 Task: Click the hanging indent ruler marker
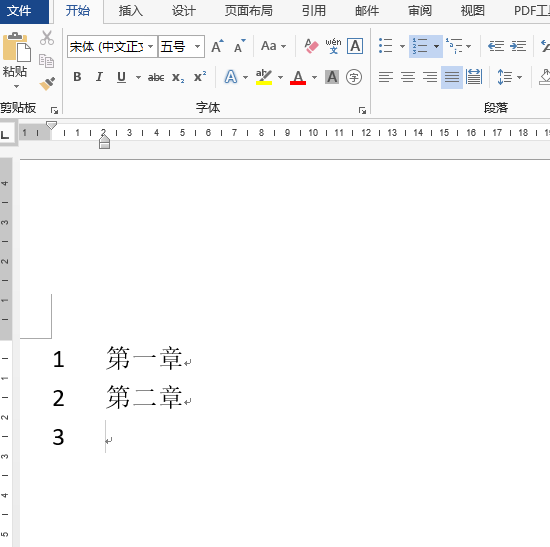tap(104, 140)
